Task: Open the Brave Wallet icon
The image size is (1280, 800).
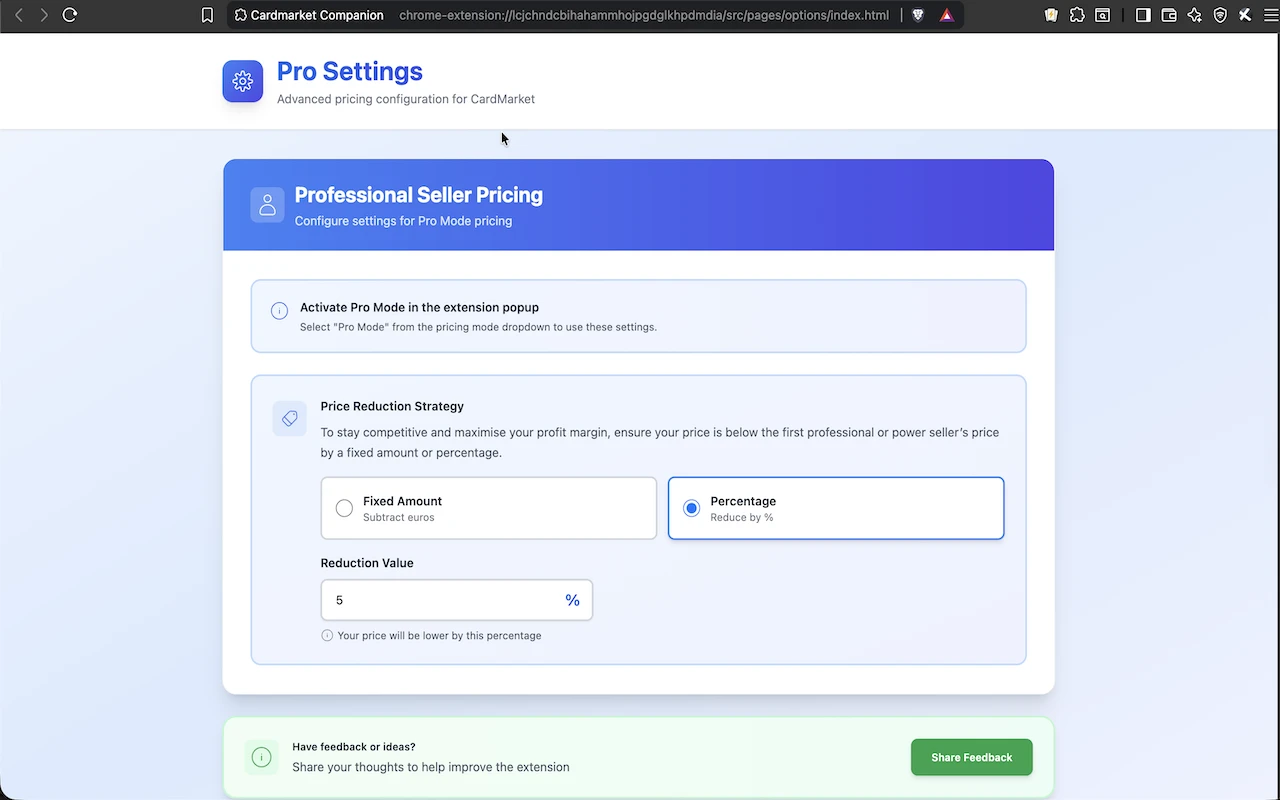Action: pyautogui.click(x=1168, y=15)
